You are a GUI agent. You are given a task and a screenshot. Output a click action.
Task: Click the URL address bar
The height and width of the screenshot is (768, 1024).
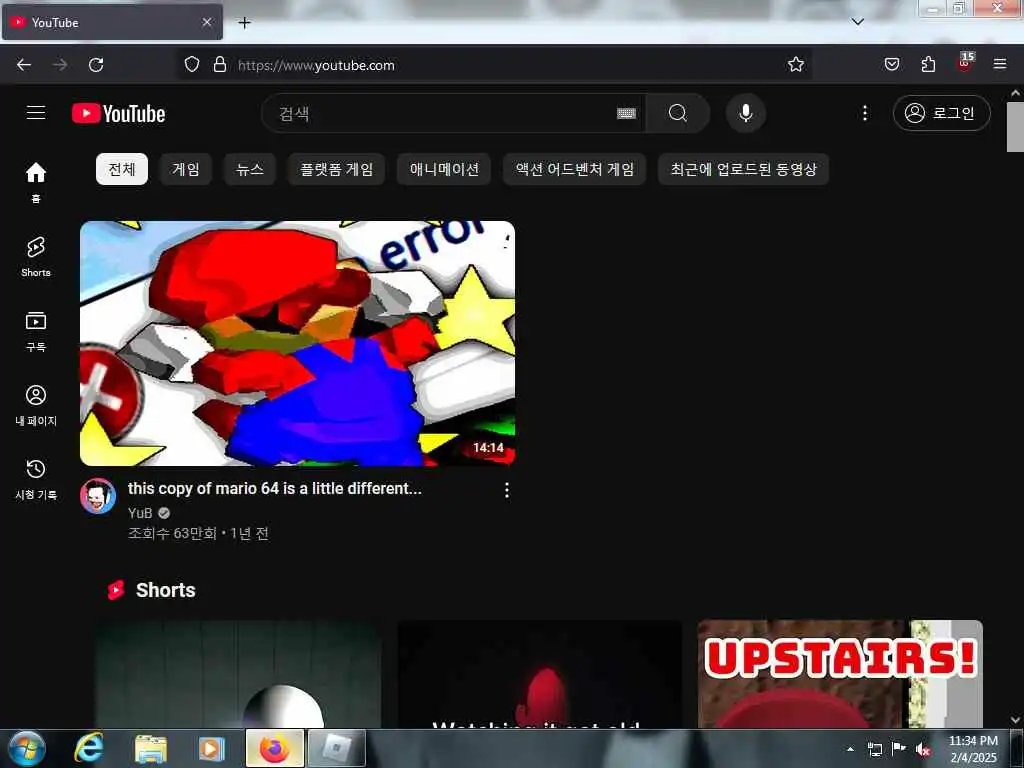click(x=494, y=65)
